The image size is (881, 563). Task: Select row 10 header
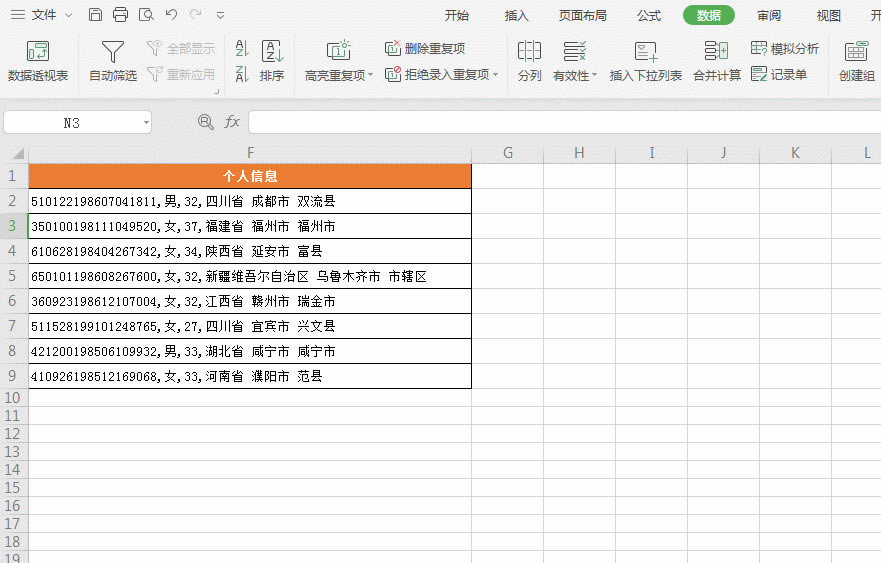[13, 397]
